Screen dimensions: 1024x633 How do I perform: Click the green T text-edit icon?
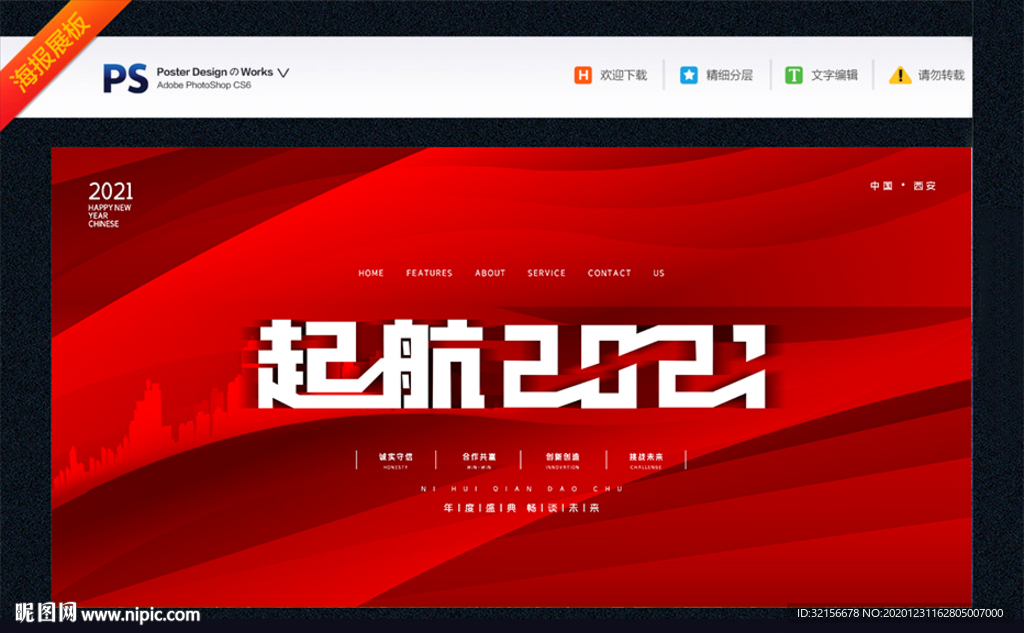(794, 75)
